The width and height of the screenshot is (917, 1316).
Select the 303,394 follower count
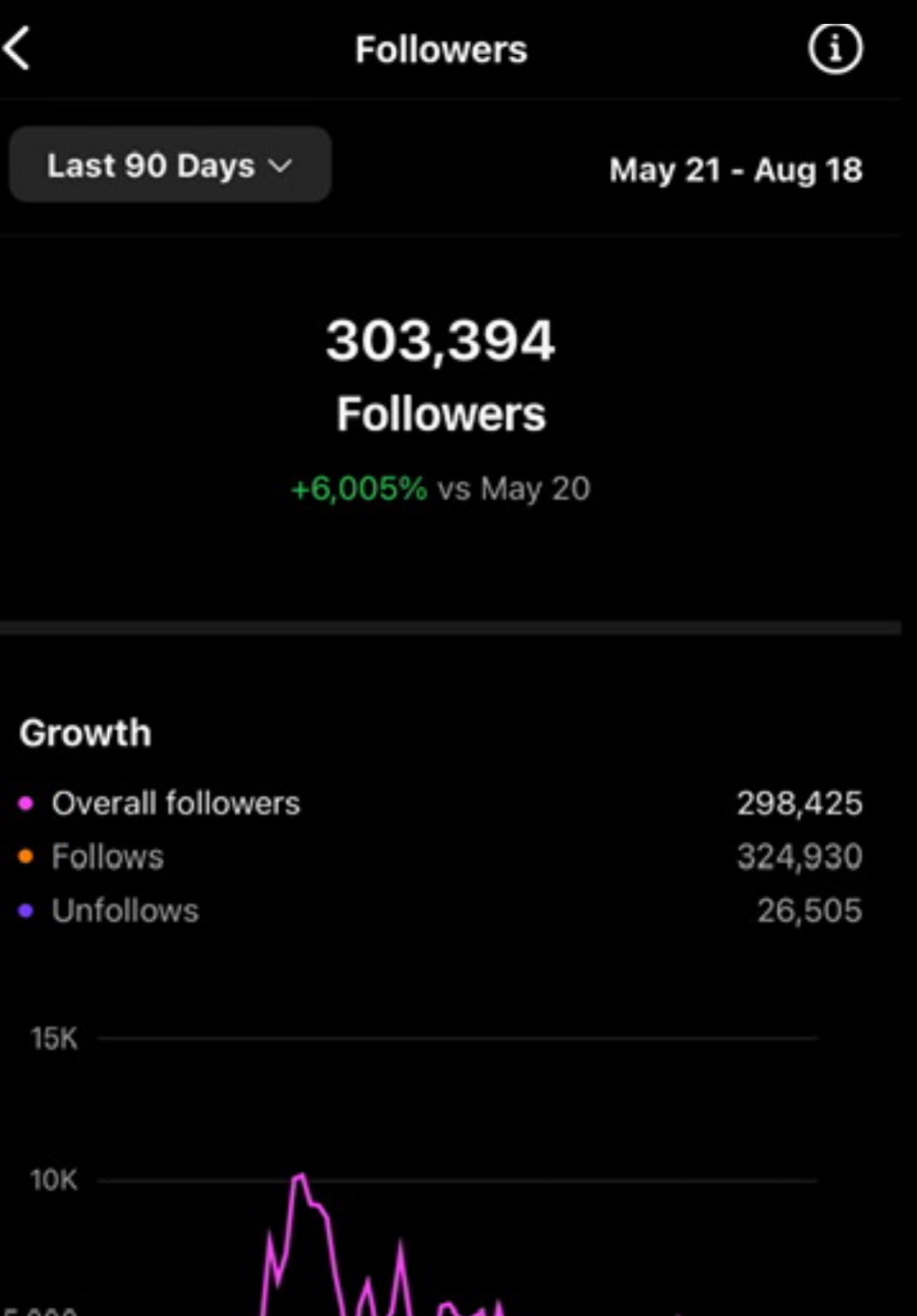440,341
